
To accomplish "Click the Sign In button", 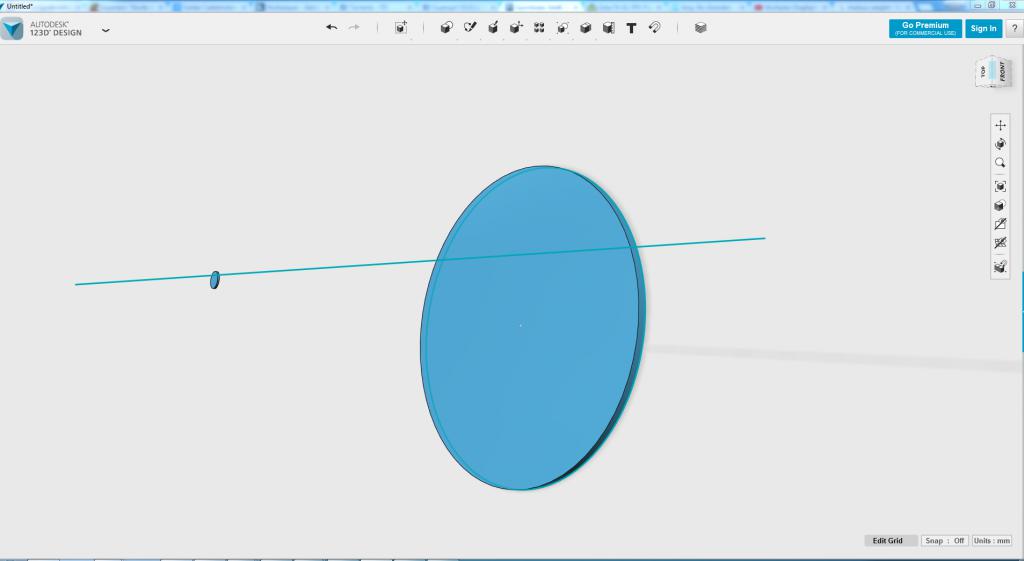I will pos(983,28).
